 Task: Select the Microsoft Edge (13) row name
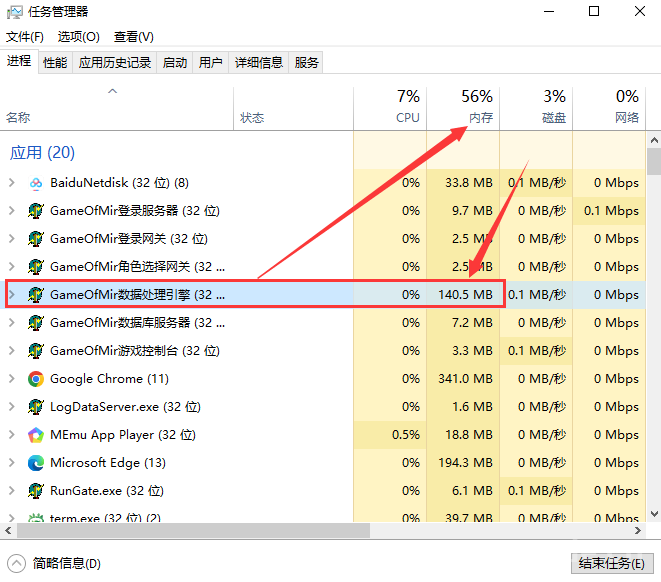click(108, 463)
